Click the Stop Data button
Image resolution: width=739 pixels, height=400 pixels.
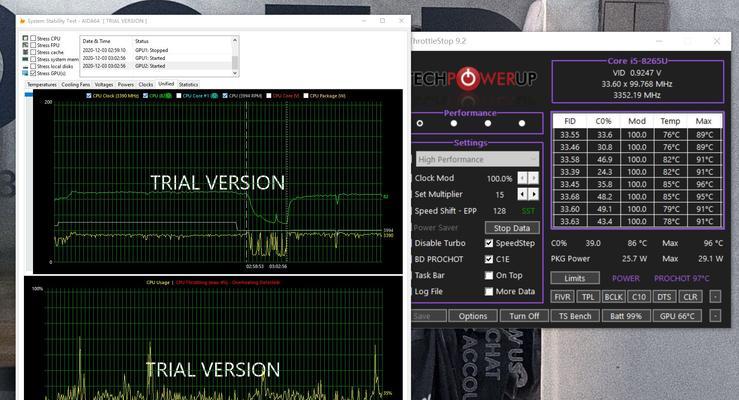[512, 228]
